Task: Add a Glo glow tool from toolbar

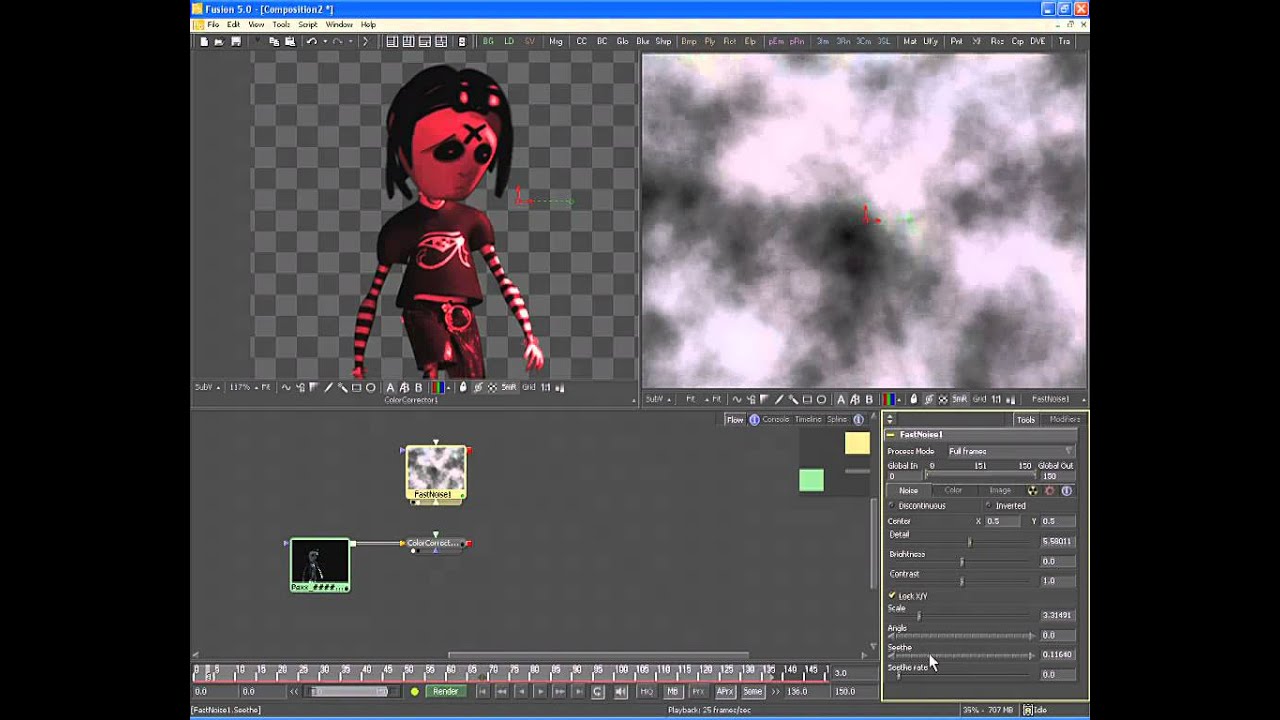Action: click(x=623, y=41)
